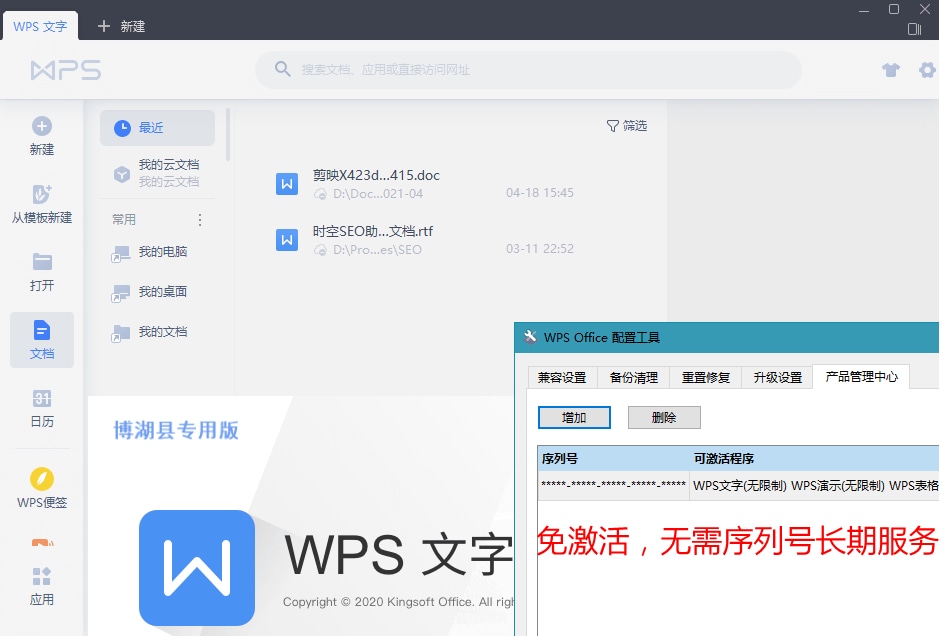Click the orange icon above Apps
949x636 pixels.
coord(42,543)
